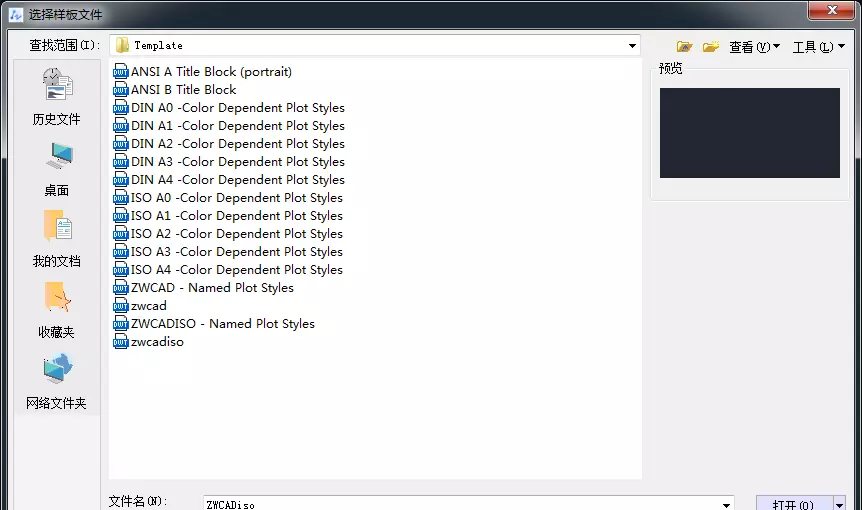Select "ANSI A Title Block (portrait)" name
Screen dimensions: 862x510
pos(211,71)
